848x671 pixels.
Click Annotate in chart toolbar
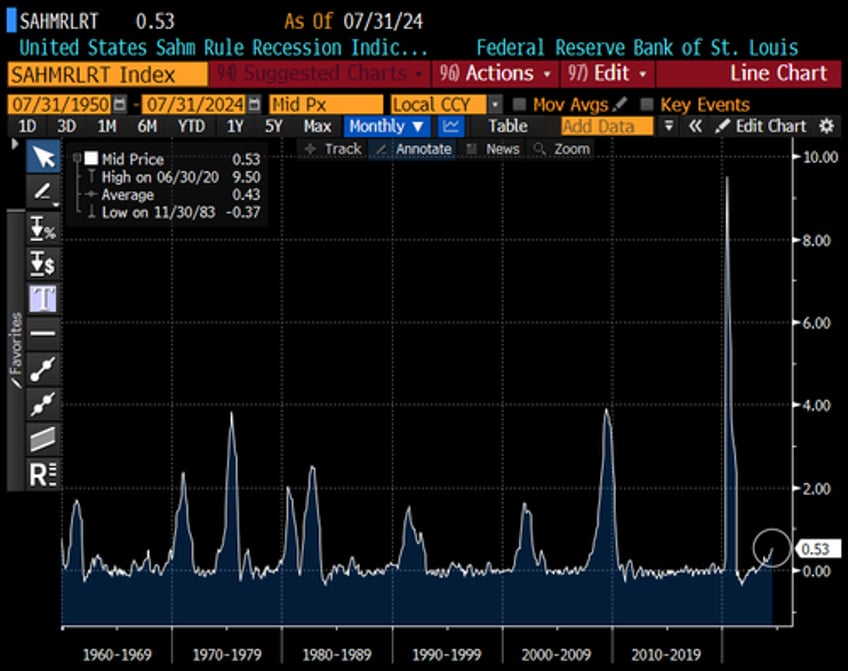point(413,149)
